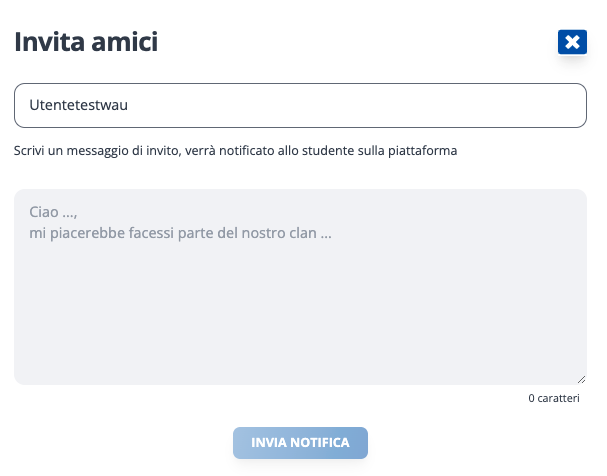The height and width of the screenshot is (476, 607).
Task: Click the "mi piacerebbe facessi parte" placeholder line
Action: click(x=180, y=233)
